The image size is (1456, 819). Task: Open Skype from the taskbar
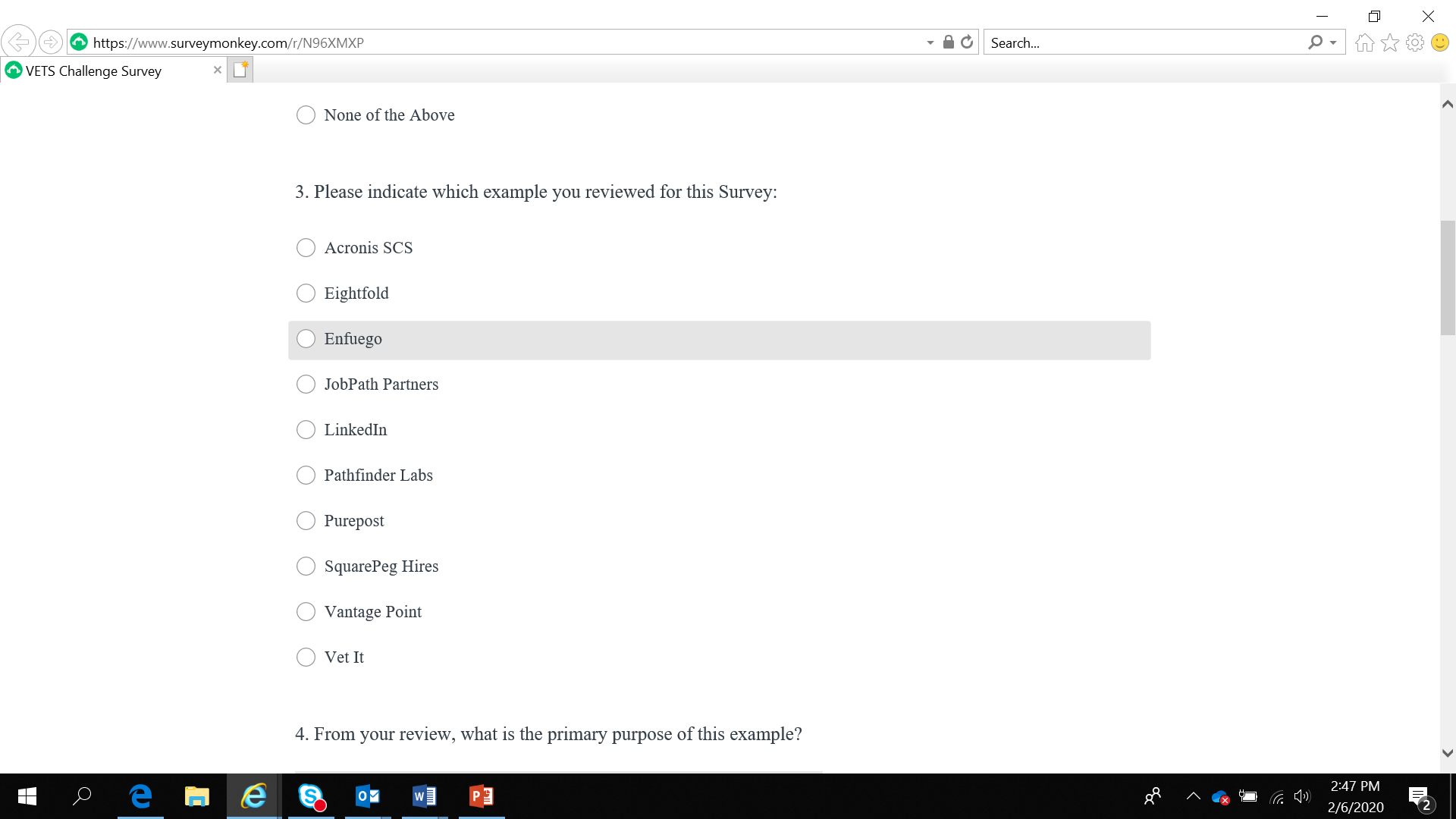pos(311,796)
